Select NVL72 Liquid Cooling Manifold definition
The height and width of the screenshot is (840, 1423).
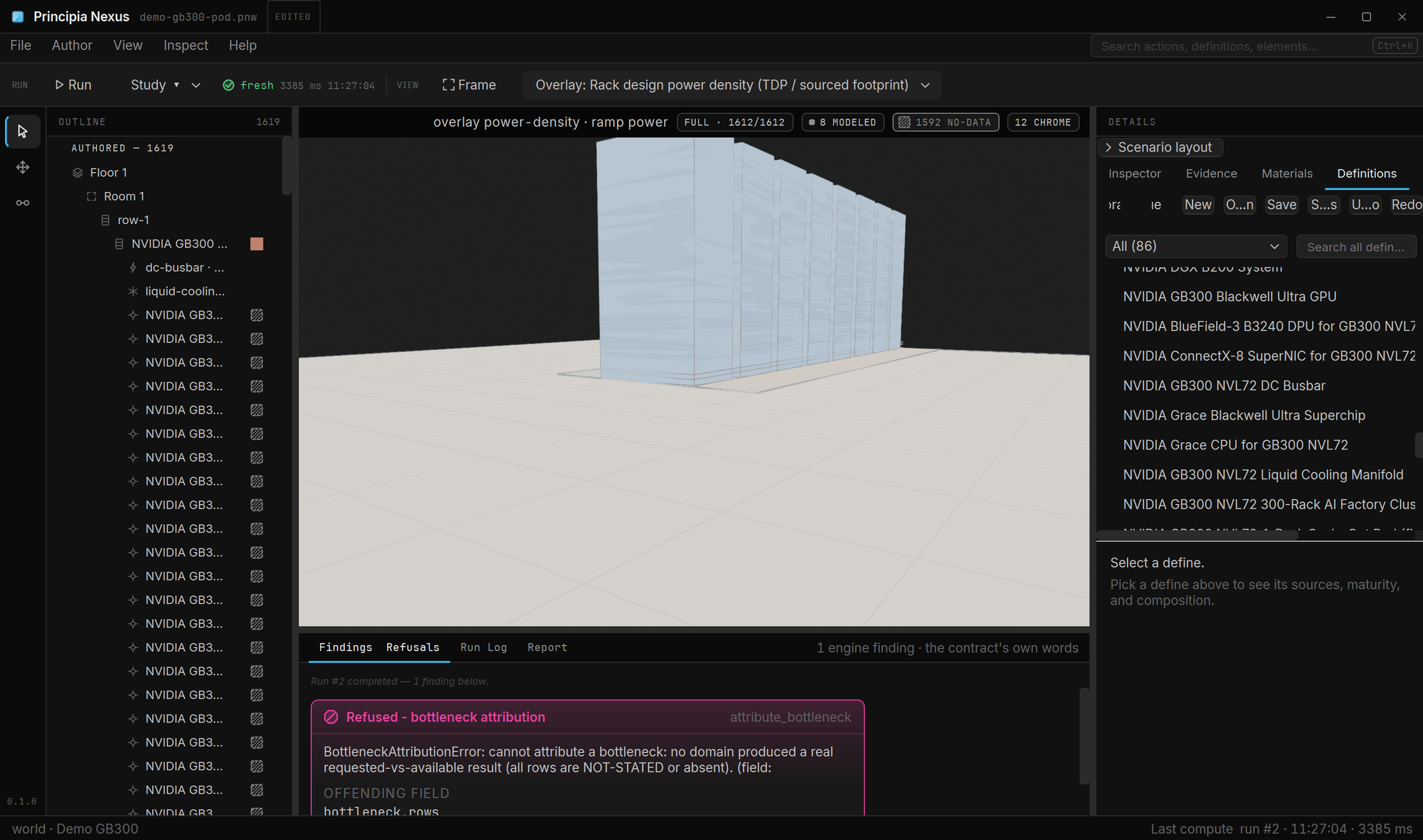pos(1263,475)
